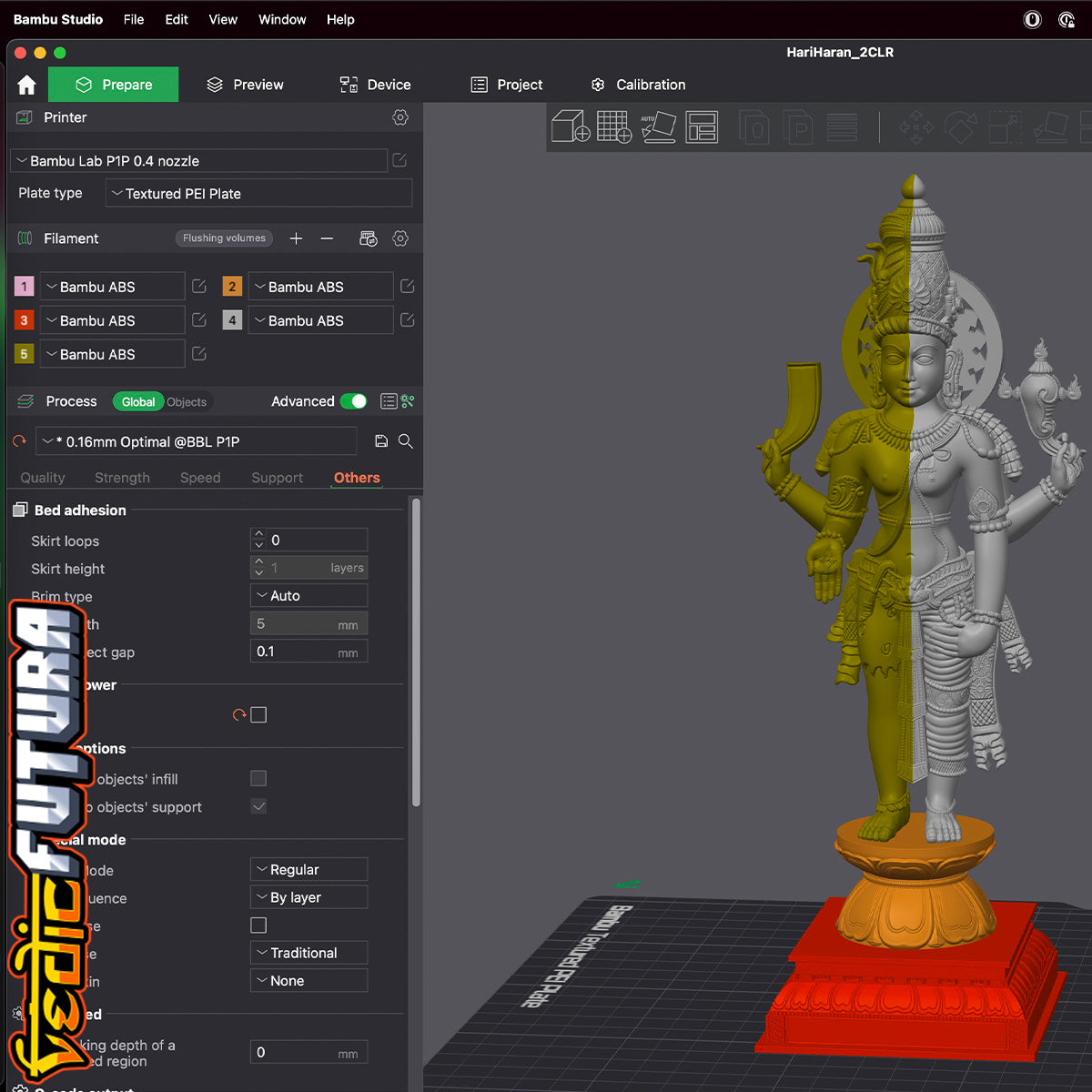Select the Move tool in the toolbar

coord(916,127)
